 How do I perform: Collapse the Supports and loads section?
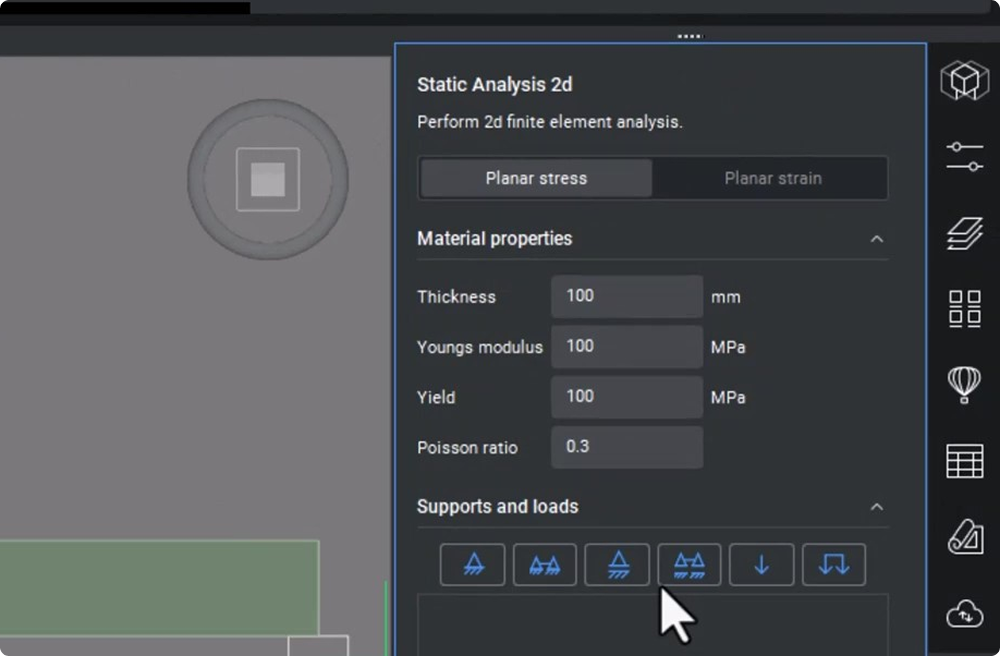pyautogui.click(x=877, y=507)
